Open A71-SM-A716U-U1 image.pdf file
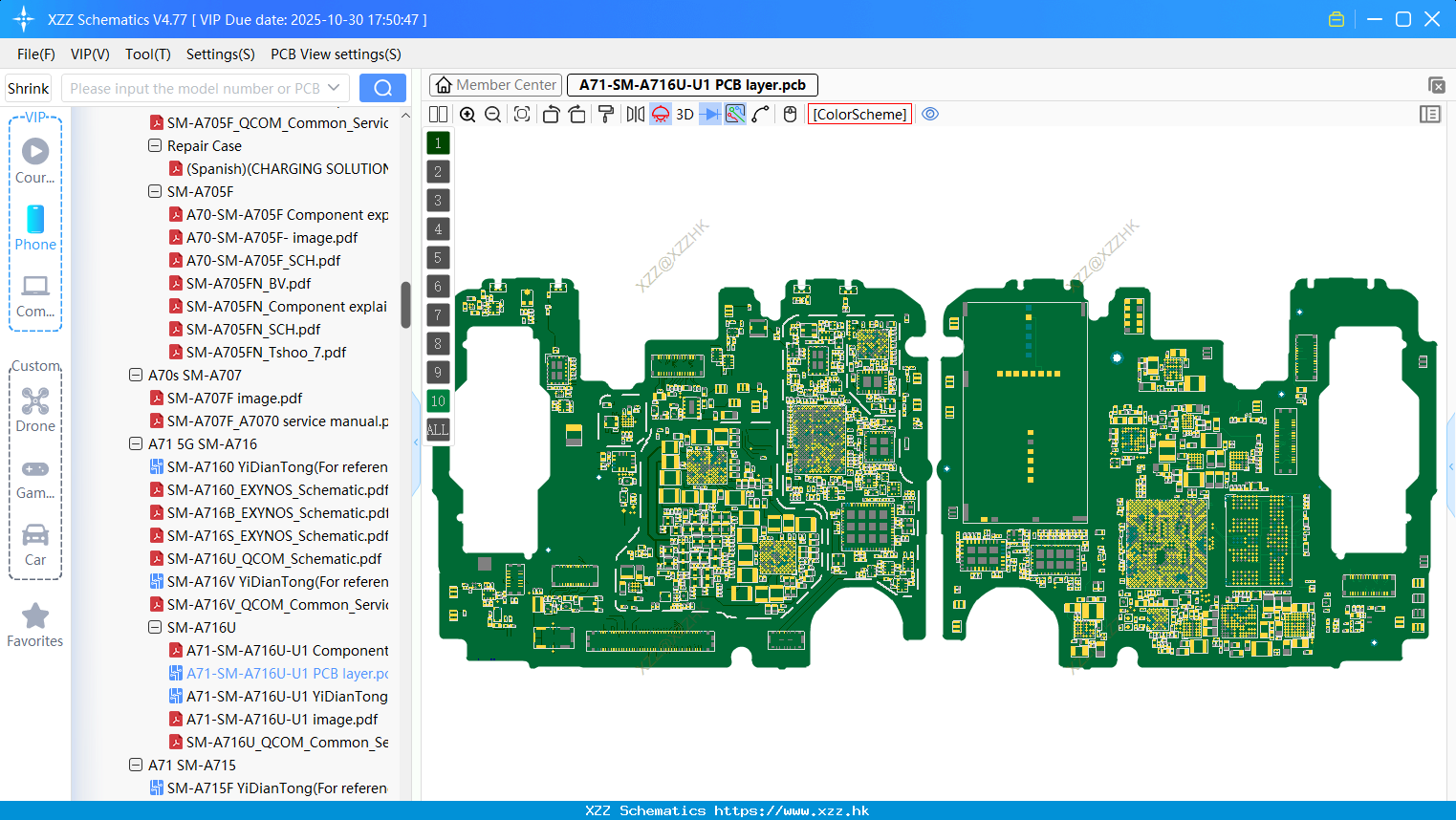Image resolution: width=1456 pixels, height=820 pixels. point(282,720)
